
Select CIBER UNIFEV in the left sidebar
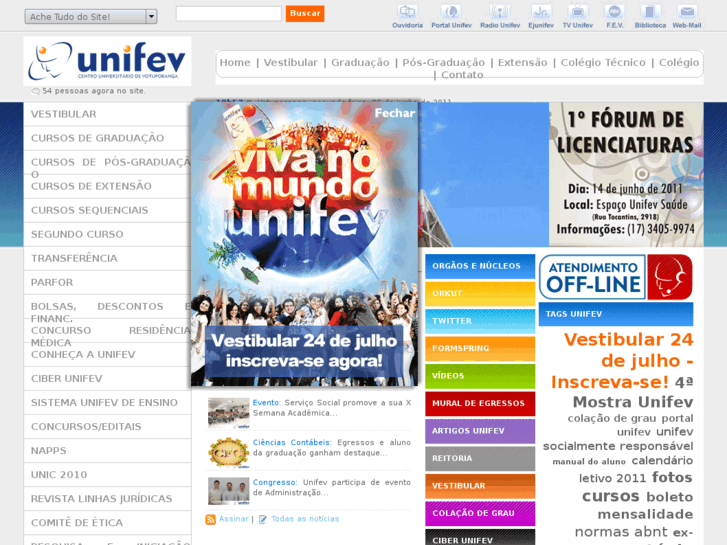point(107,379)
